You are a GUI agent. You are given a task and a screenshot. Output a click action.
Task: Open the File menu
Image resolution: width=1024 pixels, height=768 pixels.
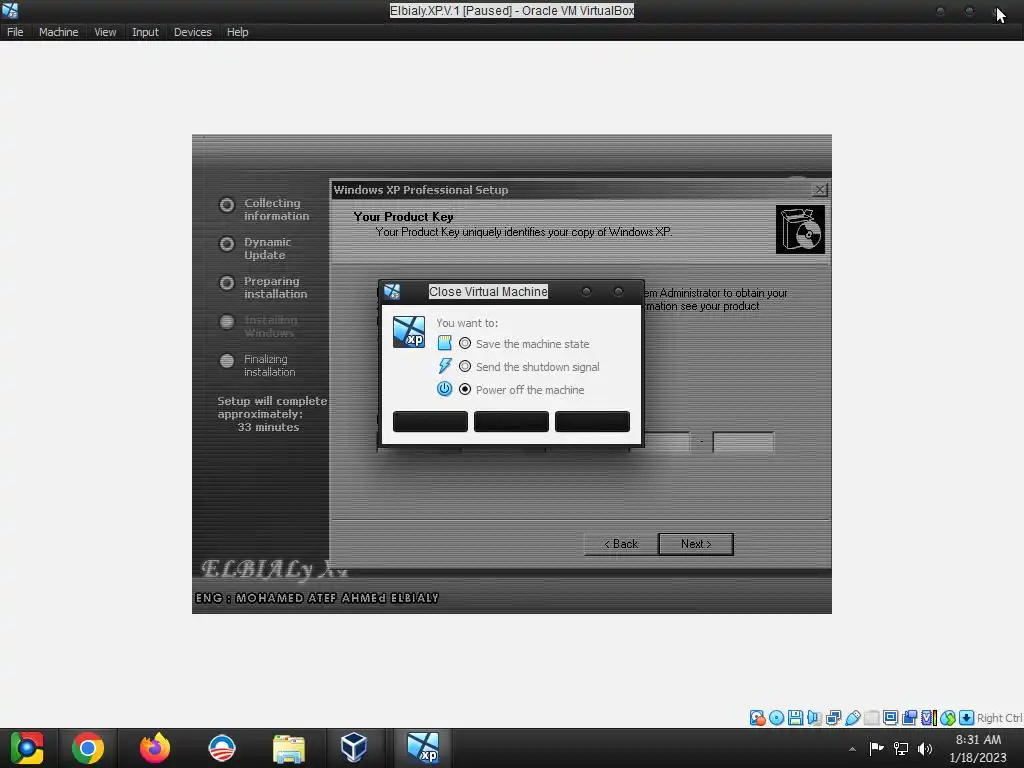pos(15,32)
